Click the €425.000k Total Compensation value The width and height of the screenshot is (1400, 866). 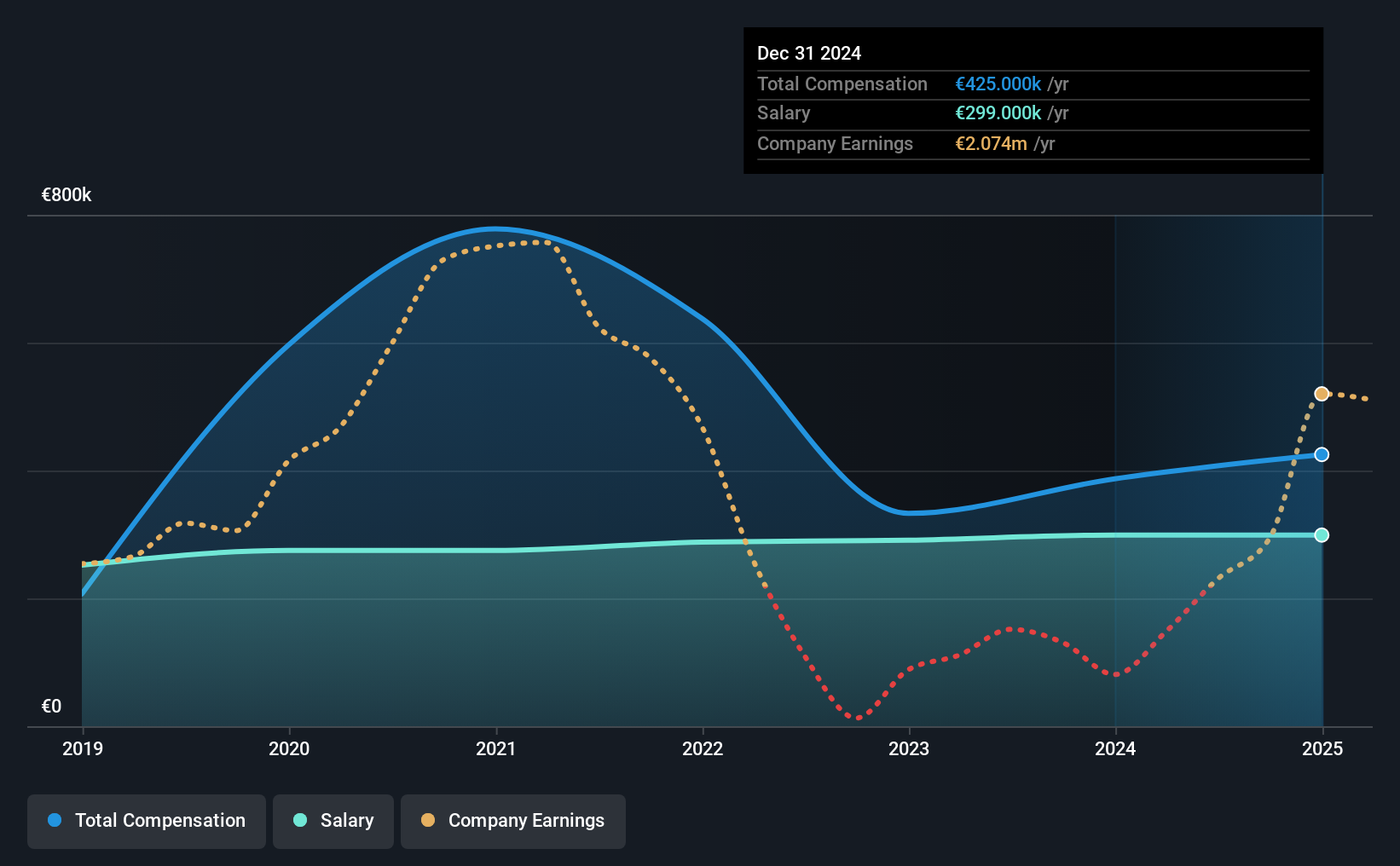click(x=998, y=84)
